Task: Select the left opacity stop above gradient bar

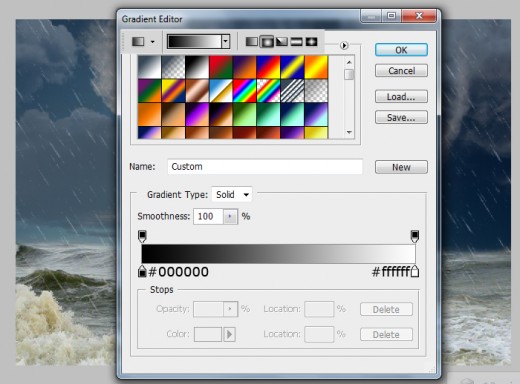Action: [142, 236]
